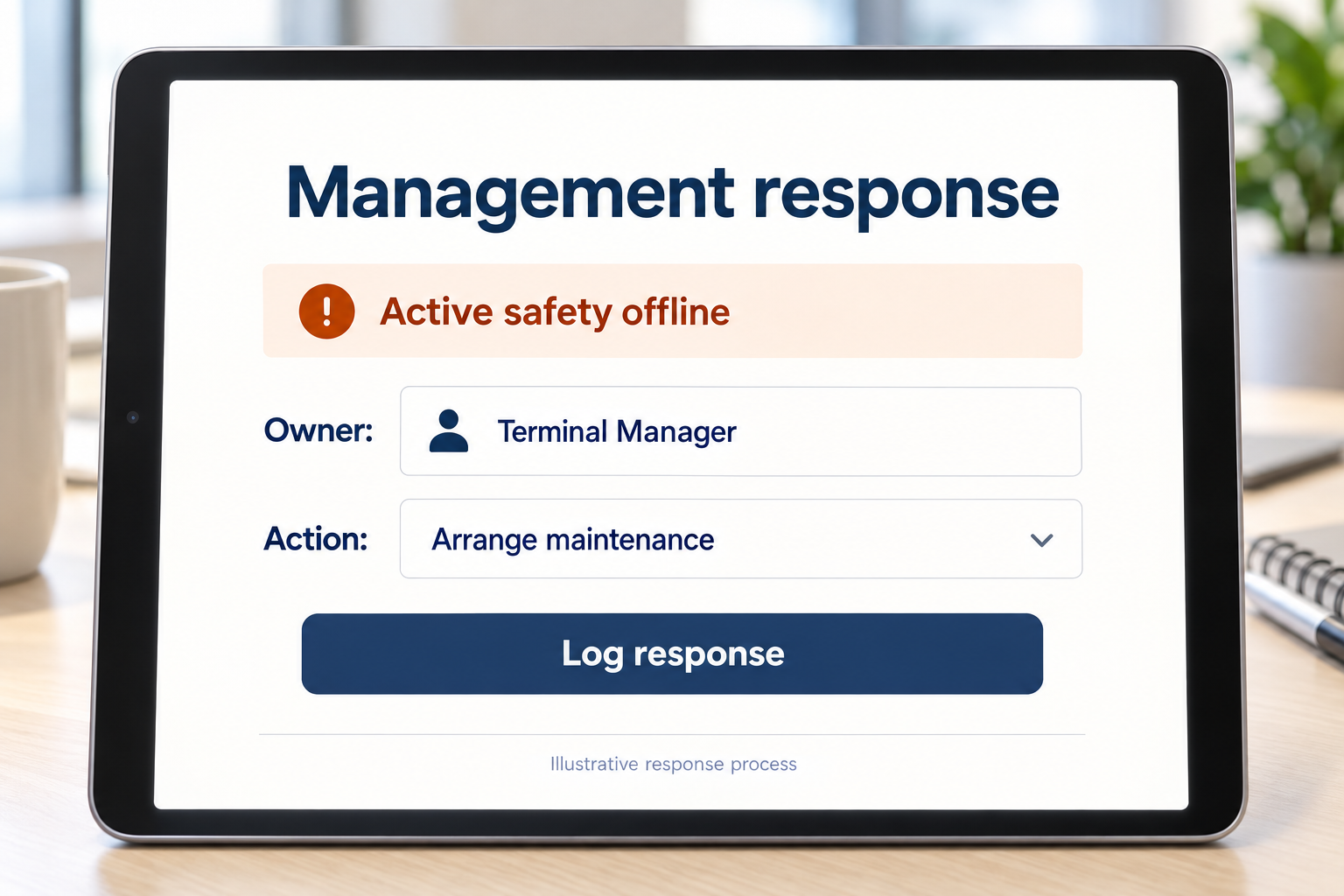Click the "Illustrative response process" footer text
Viewport: 1344px width, 896px height.
click(x=674, y=764)
